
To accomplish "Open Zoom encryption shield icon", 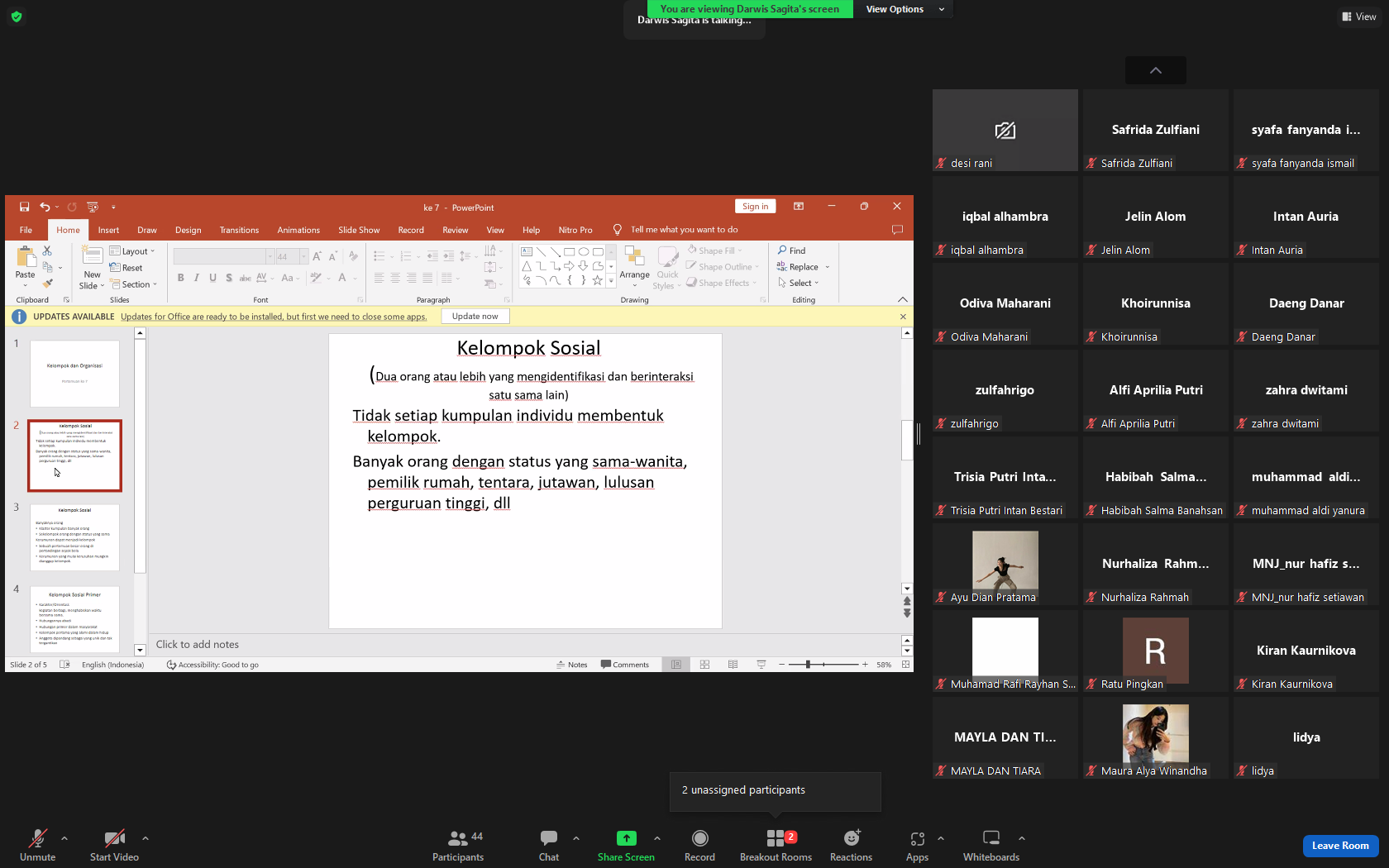I will tap(17, 16).
